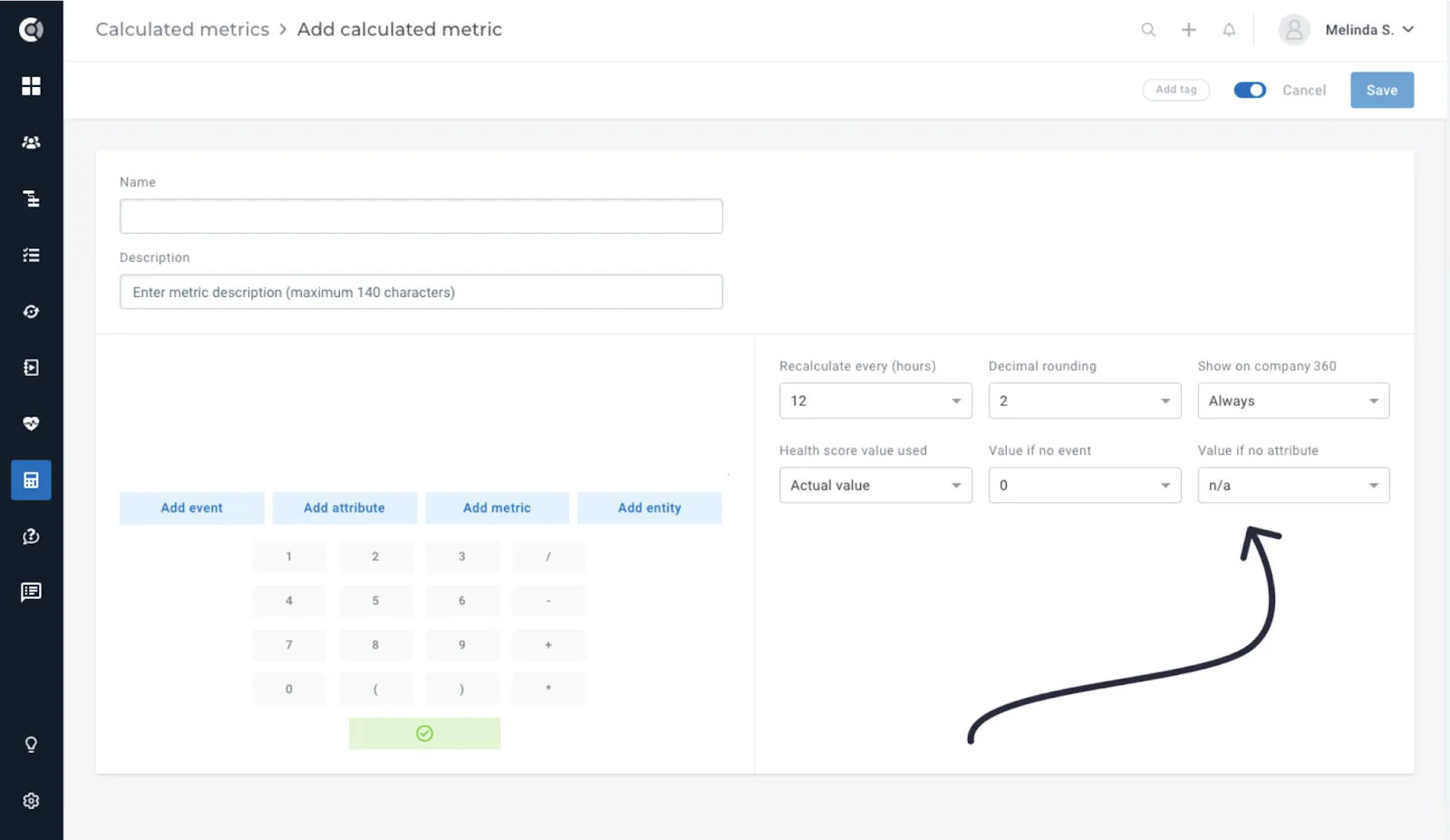Screen dimensions: 1450x840
Task: Open Value if no event dropdown
Action: [1085, 485]
